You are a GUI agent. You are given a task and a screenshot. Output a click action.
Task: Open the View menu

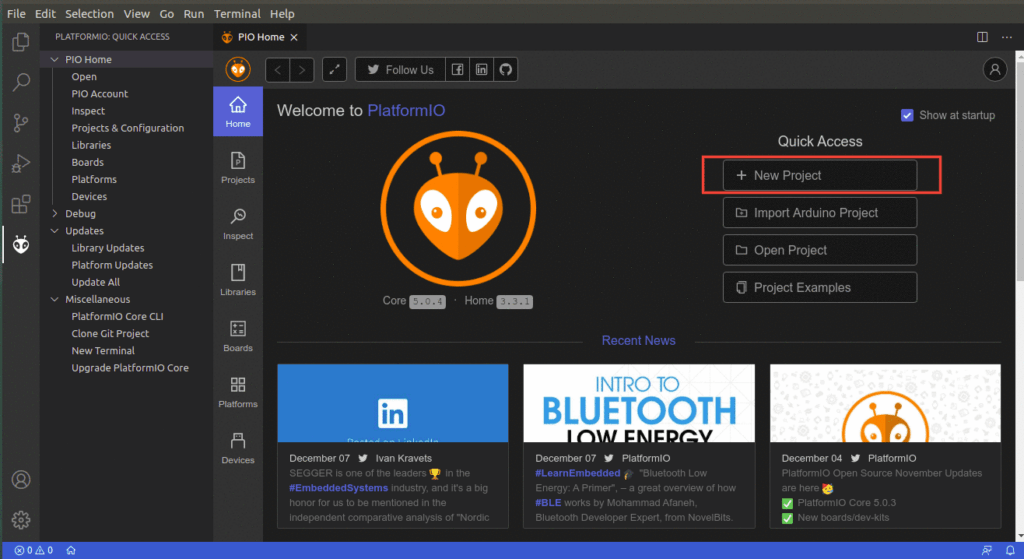(x=136, y=14)
